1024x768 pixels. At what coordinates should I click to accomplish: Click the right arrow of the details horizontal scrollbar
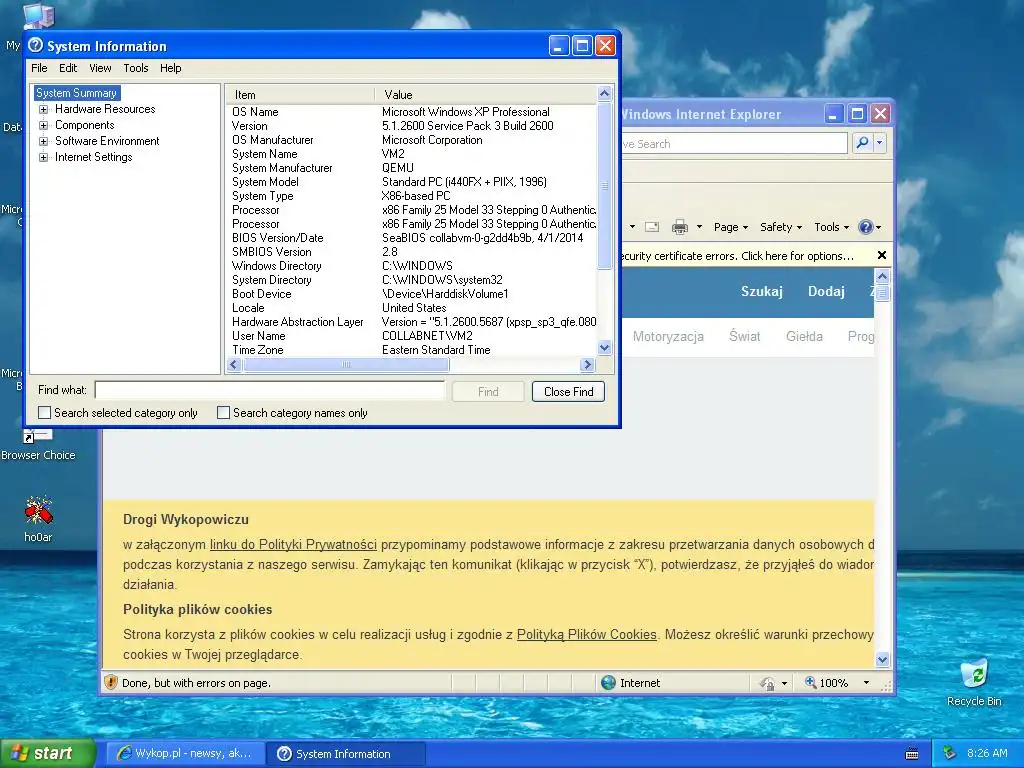(x=587, y=364)
